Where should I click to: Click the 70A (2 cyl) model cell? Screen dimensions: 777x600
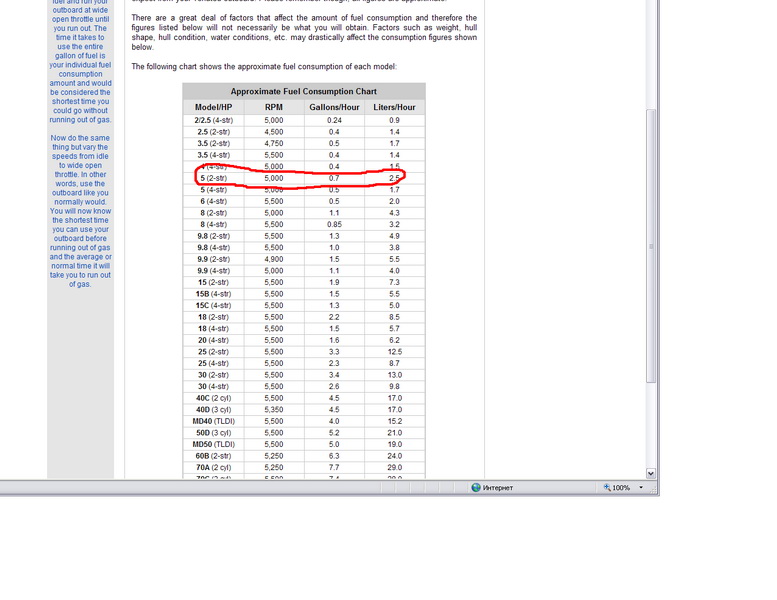pos(213,467)
